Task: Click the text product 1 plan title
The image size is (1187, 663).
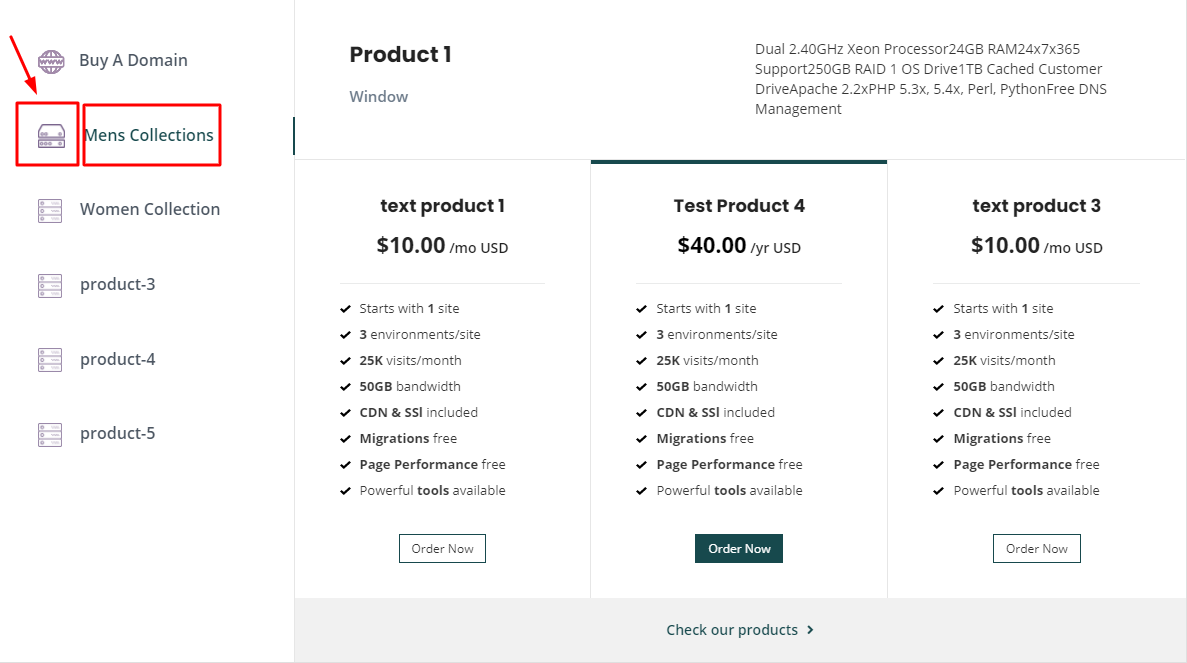Action: 442,206
